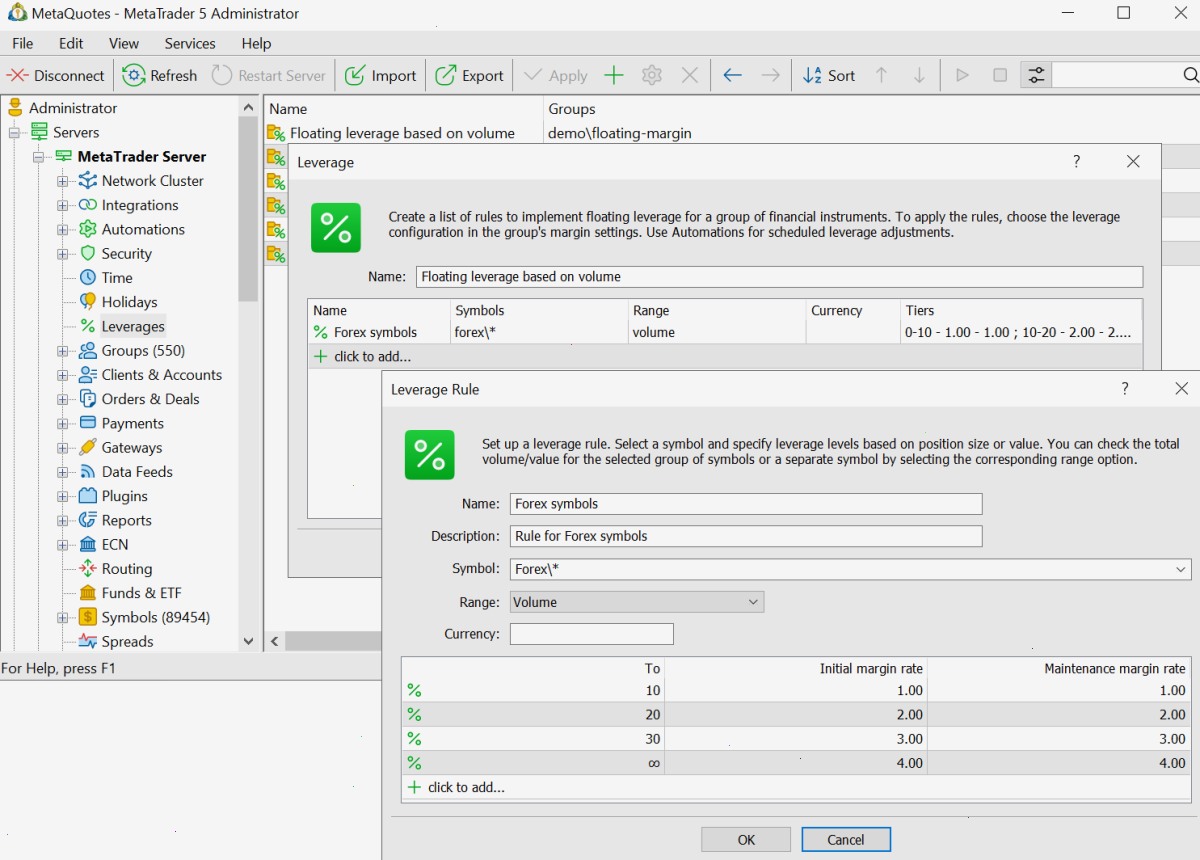The width and height of the screenshot is (1200, 860).
Task: Open the Edit menu
Action: pos(71,44)
